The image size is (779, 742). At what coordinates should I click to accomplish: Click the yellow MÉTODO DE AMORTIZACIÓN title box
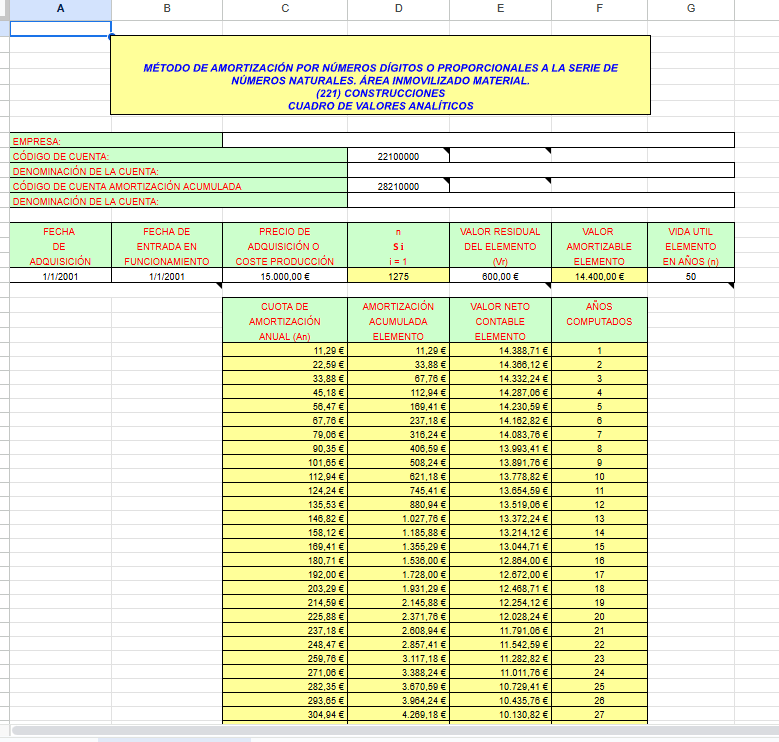380,75
